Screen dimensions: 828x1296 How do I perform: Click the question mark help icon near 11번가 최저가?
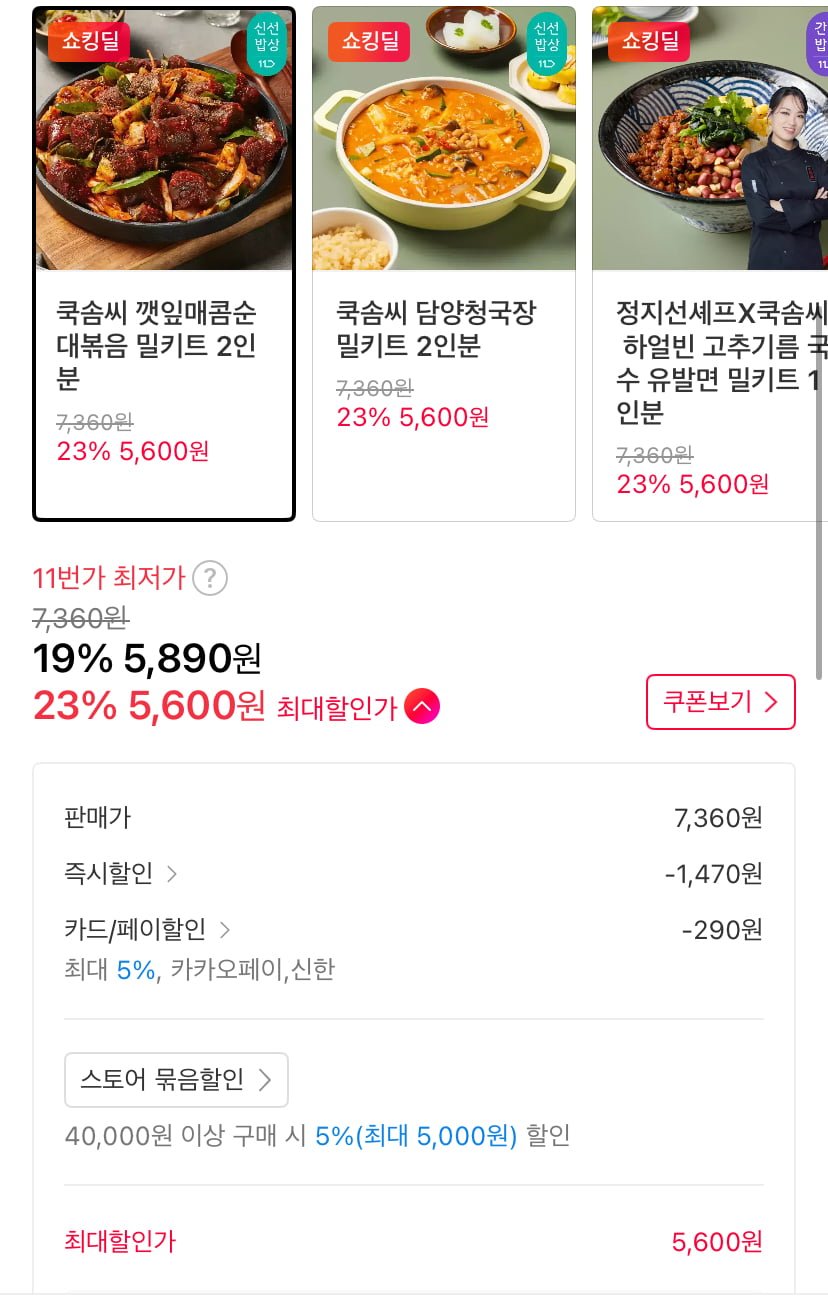tap(210, 578)
